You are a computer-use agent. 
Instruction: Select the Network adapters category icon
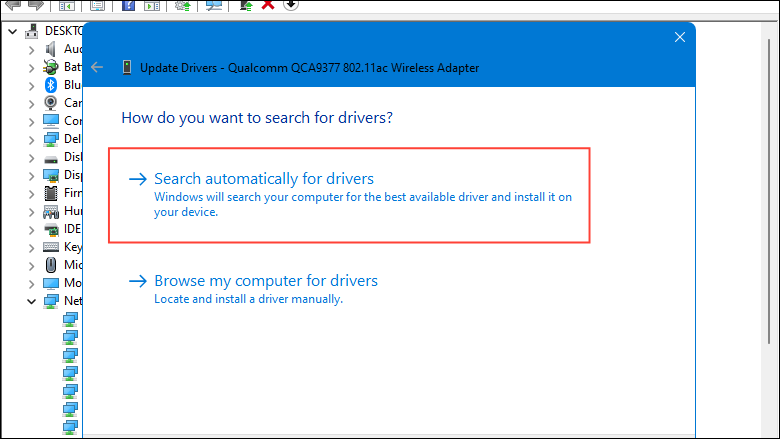pos(51,301)
